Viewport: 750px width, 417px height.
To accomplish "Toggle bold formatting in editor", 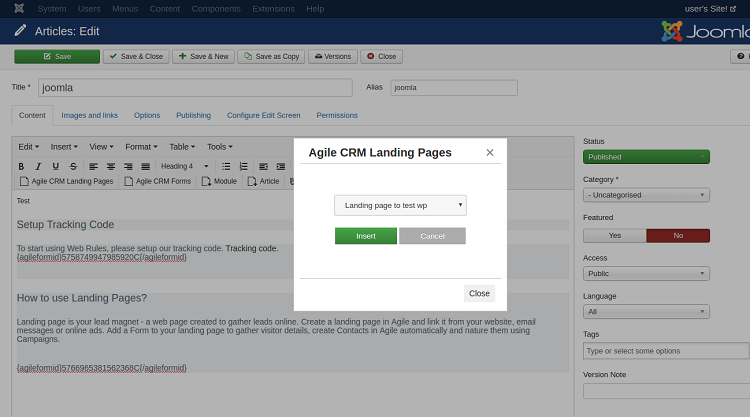I will click(x=21, y=166).
